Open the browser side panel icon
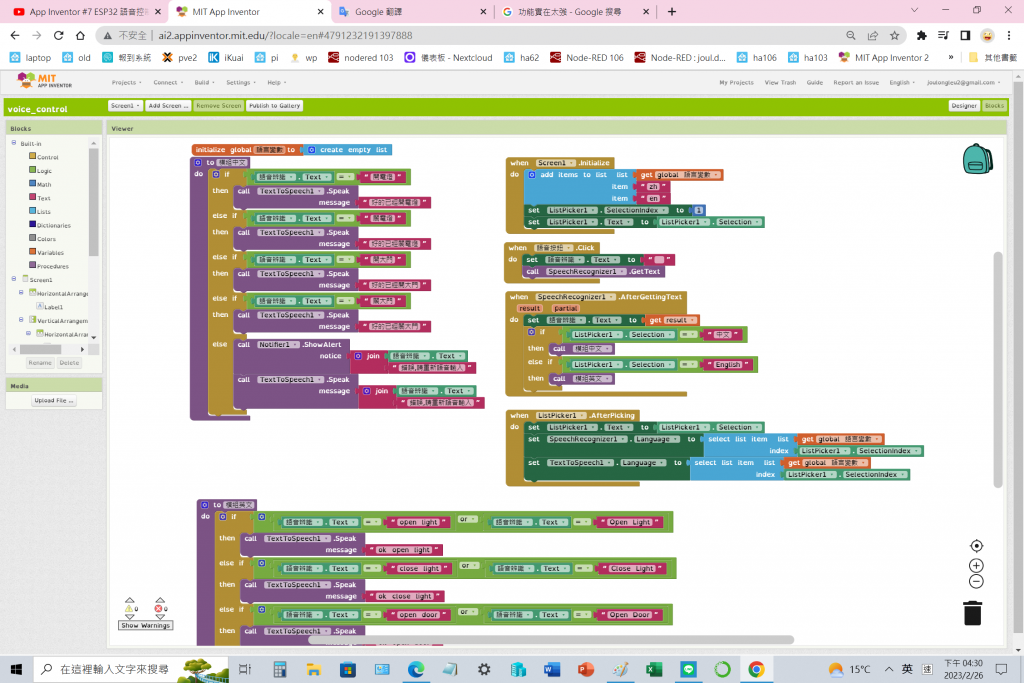1024x683 pixels. [965, 35]
